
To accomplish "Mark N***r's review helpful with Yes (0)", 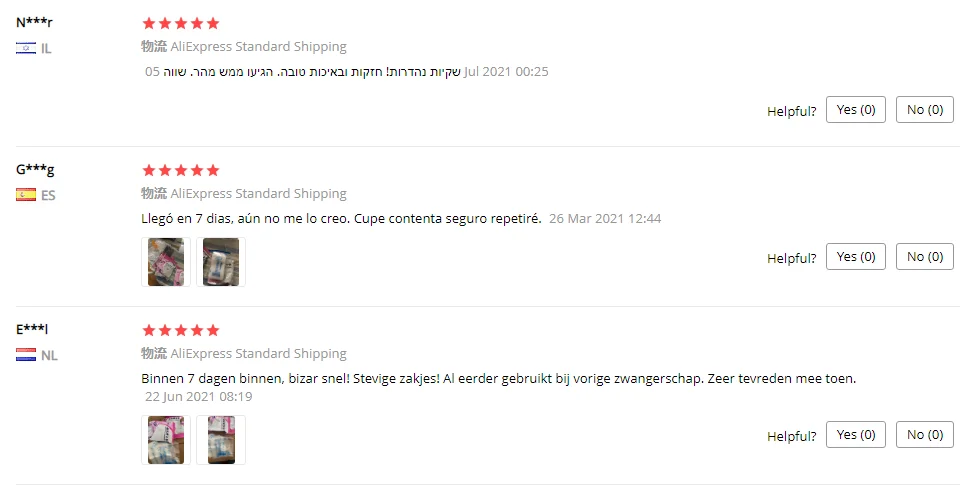I will coord(855,110).
